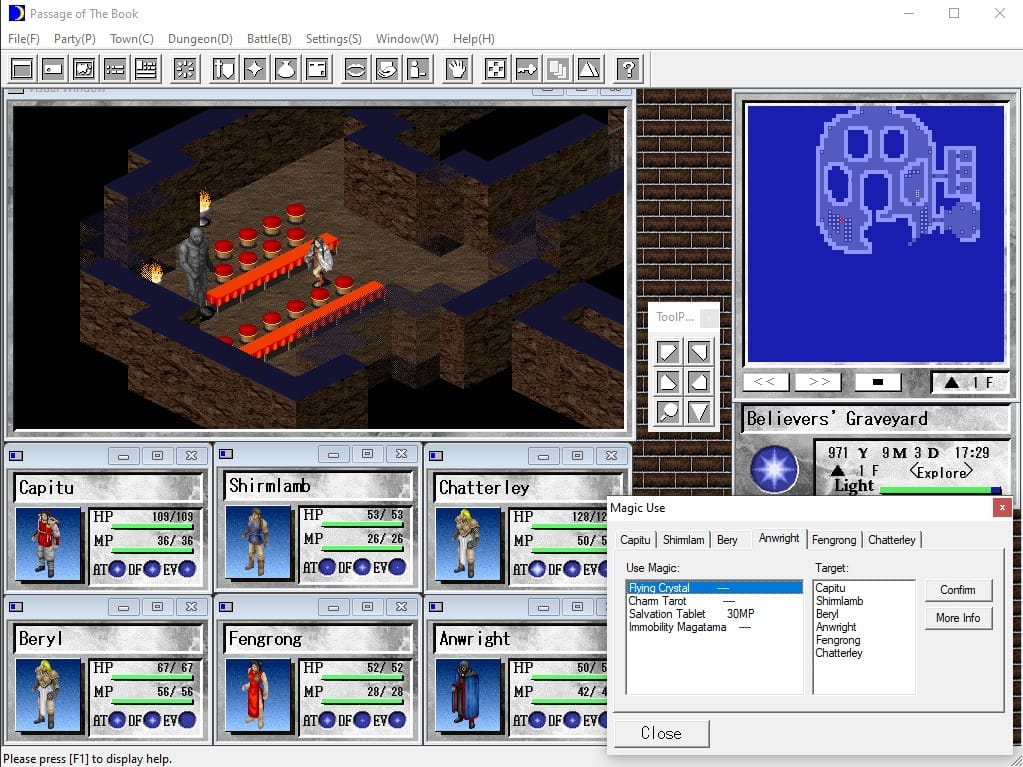Click the magnifying glass in the tool palette
The height and width of the screenshot is (767, 1023).
pos(668,411)
